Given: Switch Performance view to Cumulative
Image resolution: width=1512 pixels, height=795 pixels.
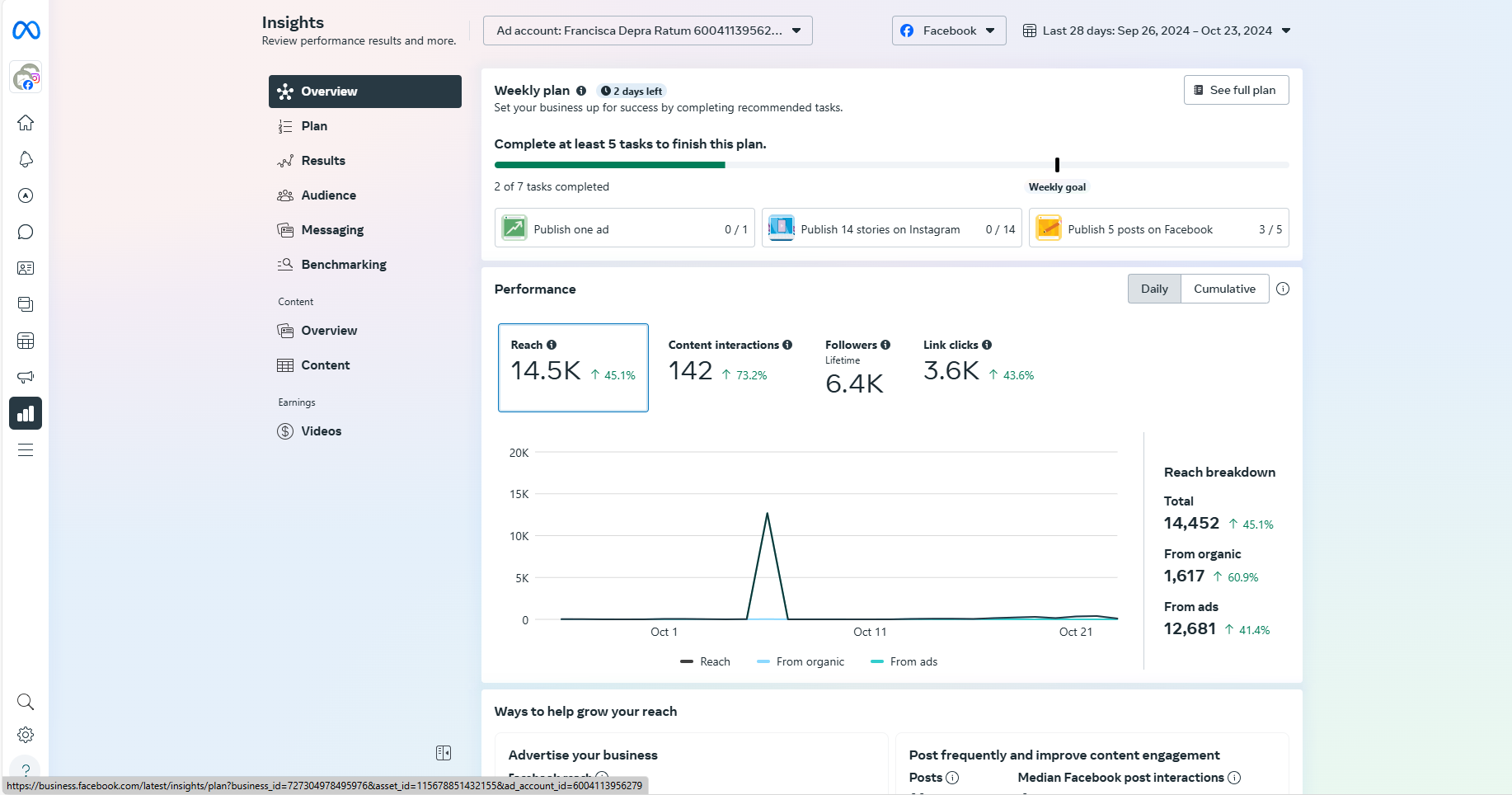Looking at the screenshot, I should (x=1224, y=289).
